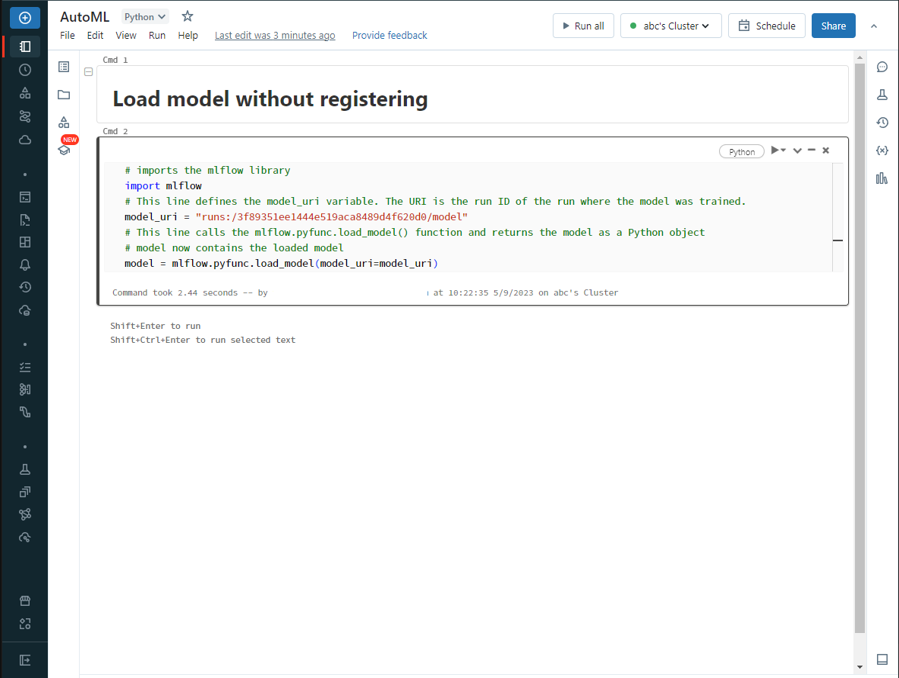Open the workspace folder browser icon
The image size is (899, 678).
(64, 95)
